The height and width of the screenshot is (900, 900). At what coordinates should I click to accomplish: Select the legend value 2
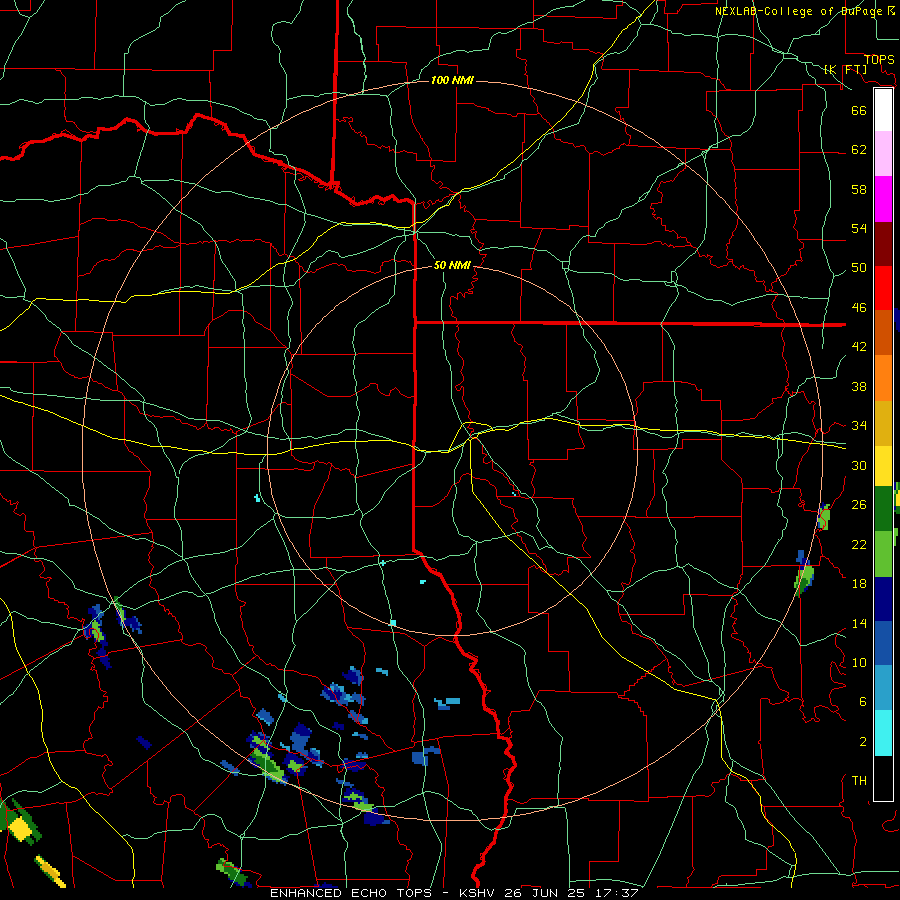tap(862, 742)
